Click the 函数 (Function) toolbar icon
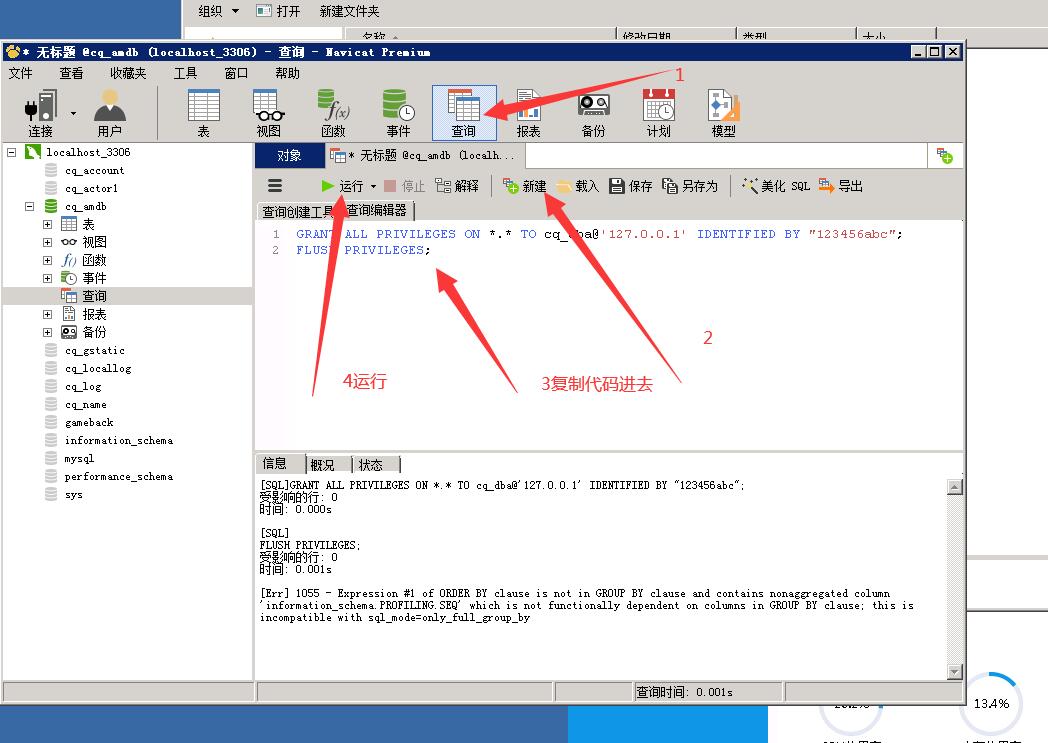Viewport: 1048px width, 743px height. point(333,112)
